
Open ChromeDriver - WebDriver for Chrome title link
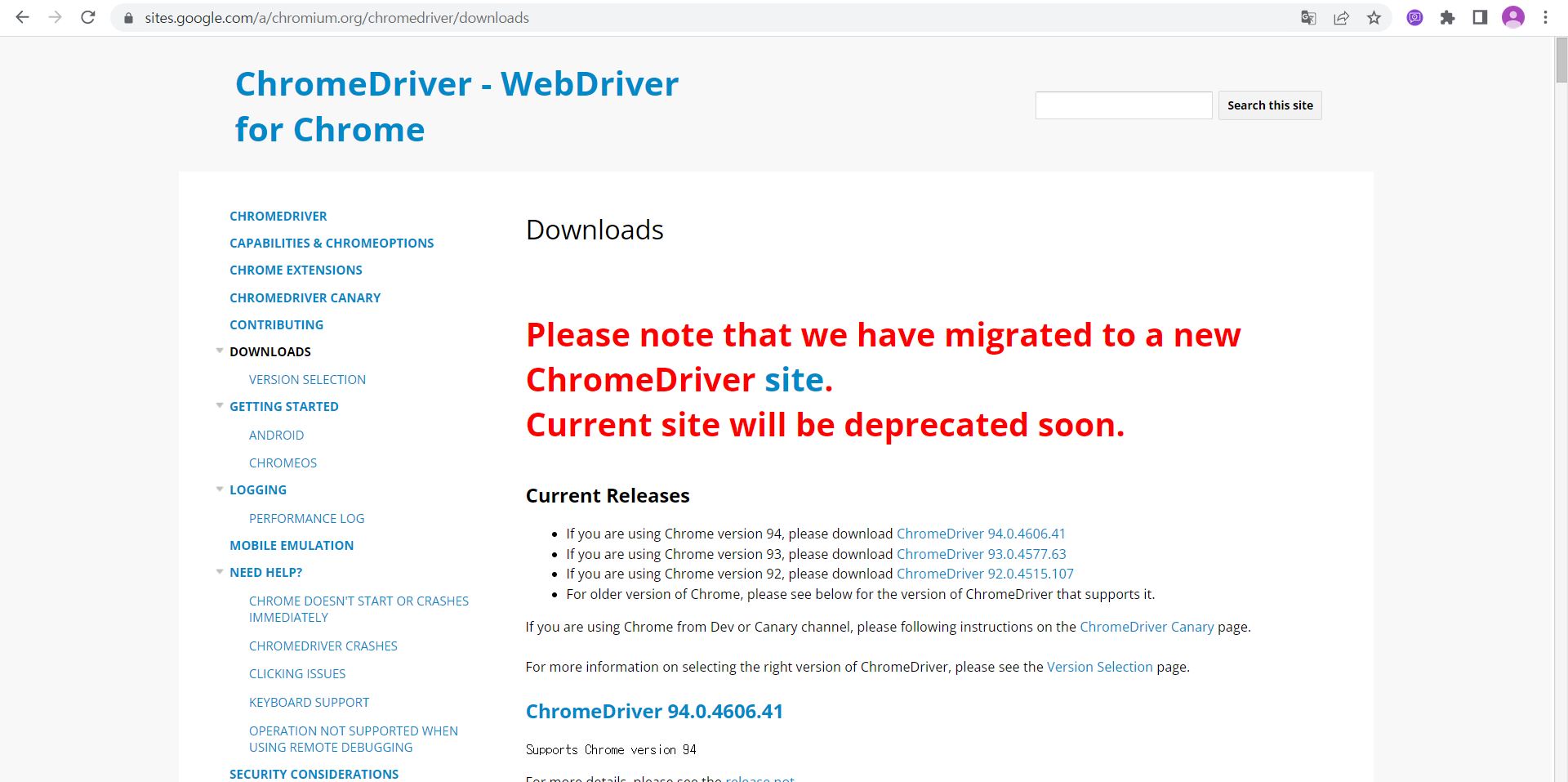[x=457, y=106]
